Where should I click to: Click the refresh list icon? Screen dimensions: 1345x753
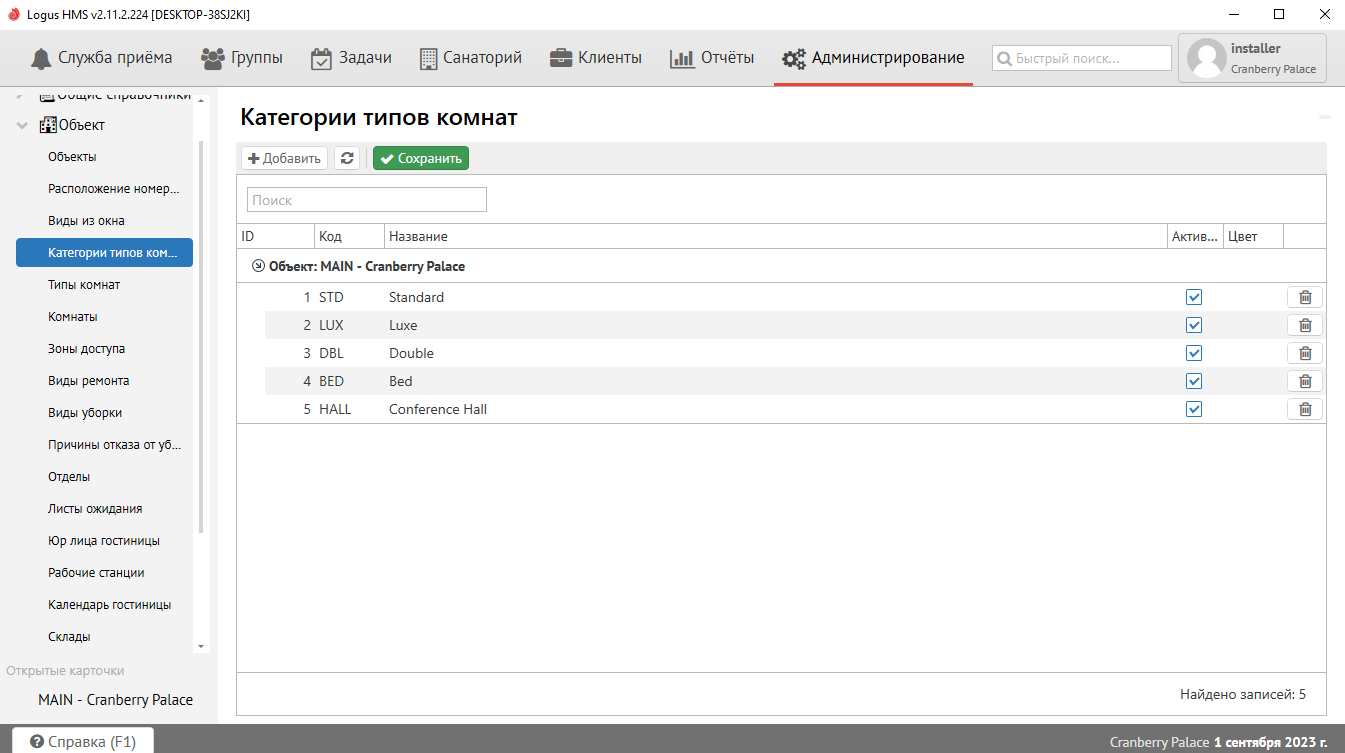347,158
